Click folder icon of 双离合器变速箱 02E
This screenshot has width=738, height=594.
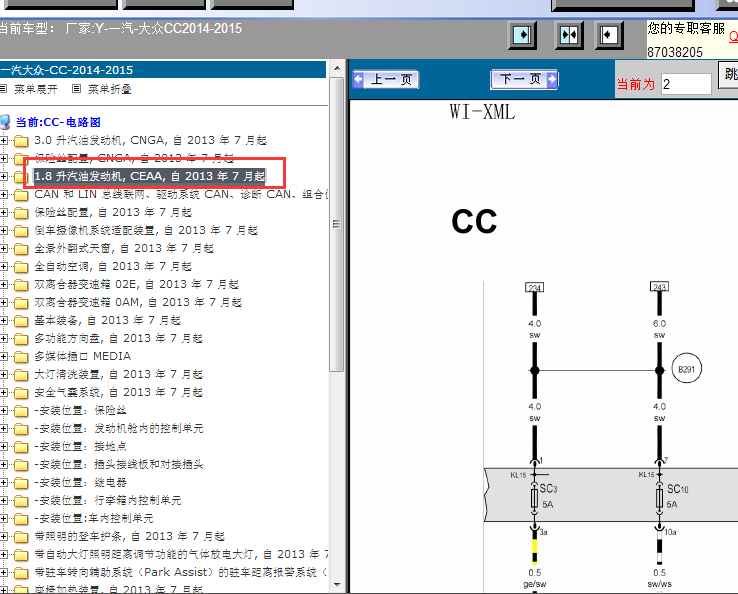click(x=21, y=285)
